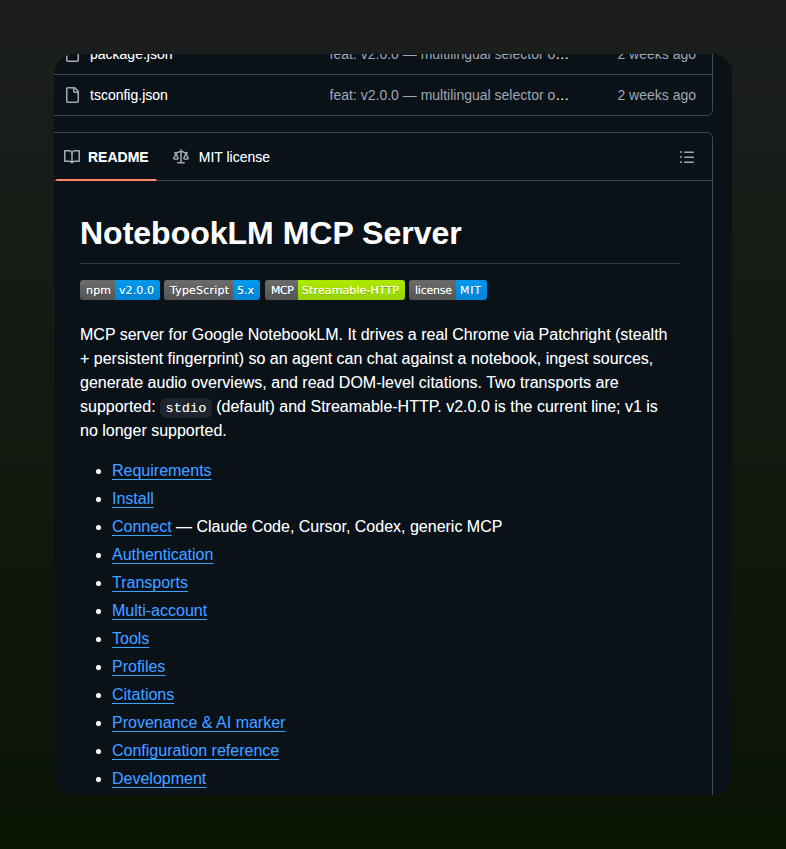Image resolution: width=786 pixels, height=849 pixels.
Task: Click tsconfig.json's '2 weeks ago' timestamp
Action: (657, 95)
